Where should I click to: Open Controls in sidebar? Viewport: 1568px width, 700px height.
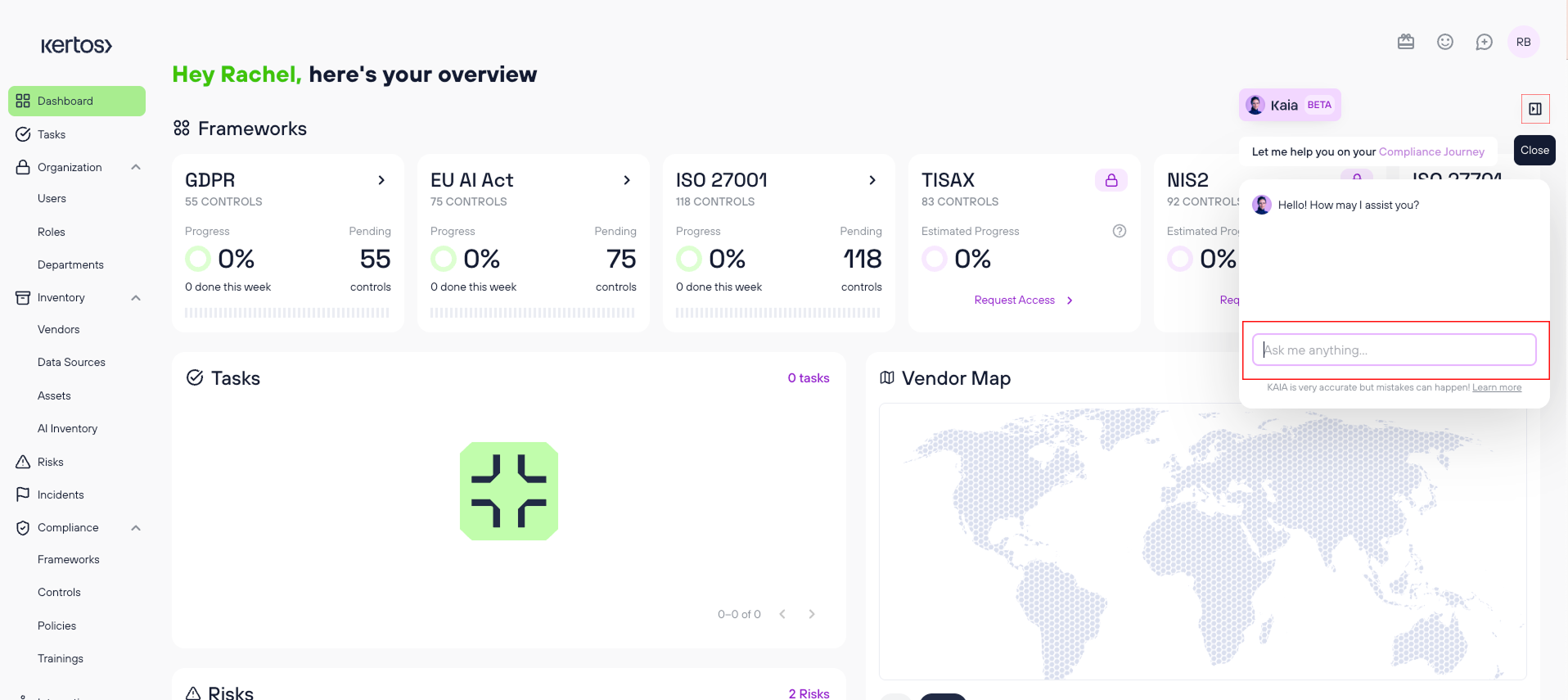[x=59, y=592]
